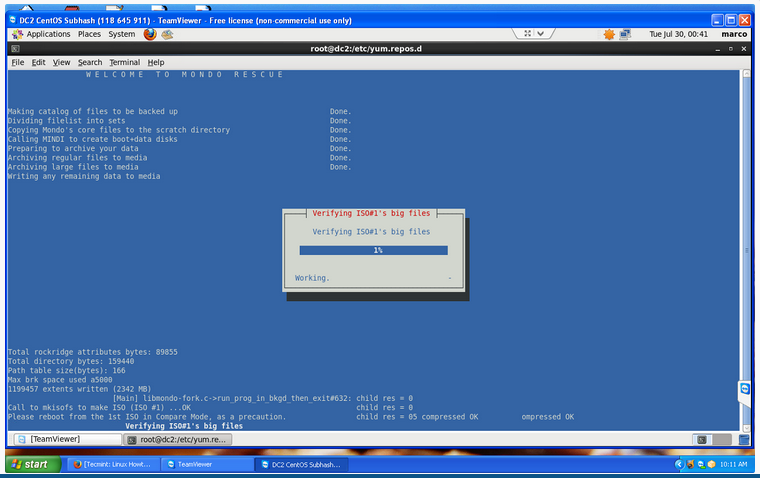The image size is (760, 478).
Task: Click the red dialog title 'Verifying ISO#1's big files'
Action: coord(371,213)
